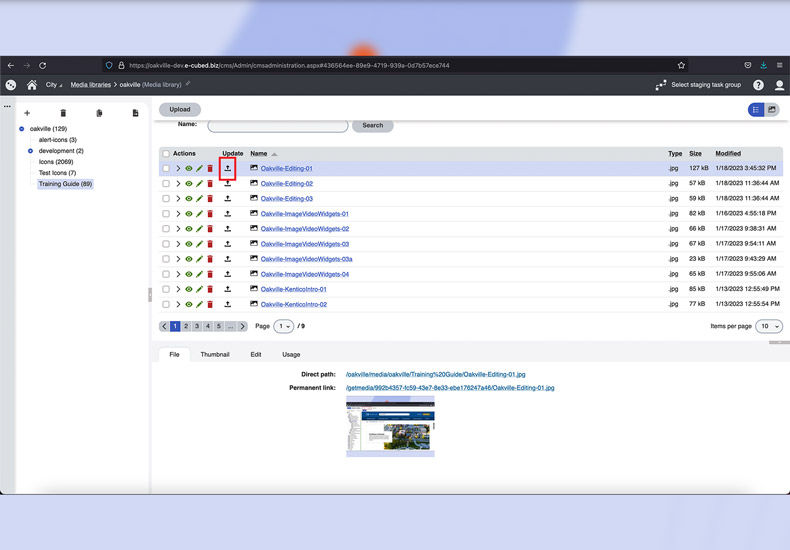Click the Name search input field
The height and width of the screenshot is (550, 790).
point(277,126)
